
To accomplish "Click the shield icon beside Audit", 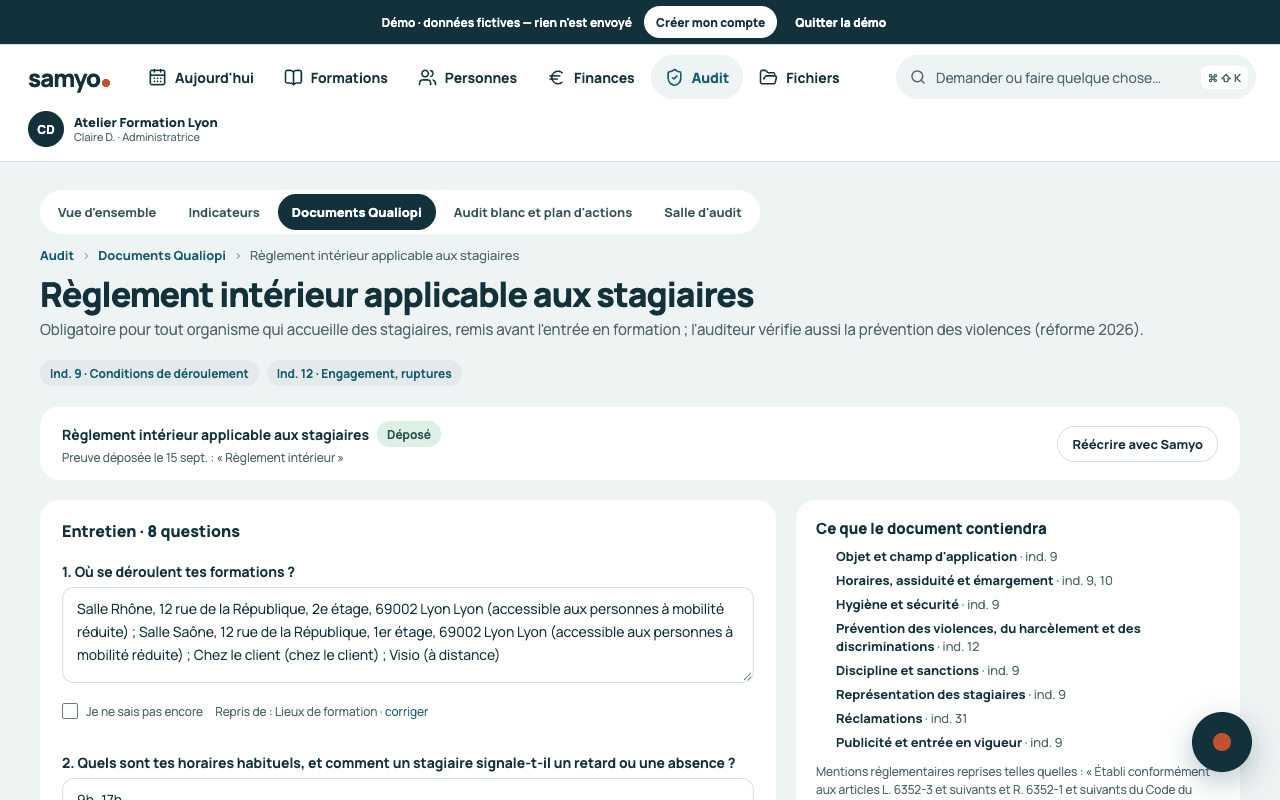I will pyautogui.click(x=674, y=77).
